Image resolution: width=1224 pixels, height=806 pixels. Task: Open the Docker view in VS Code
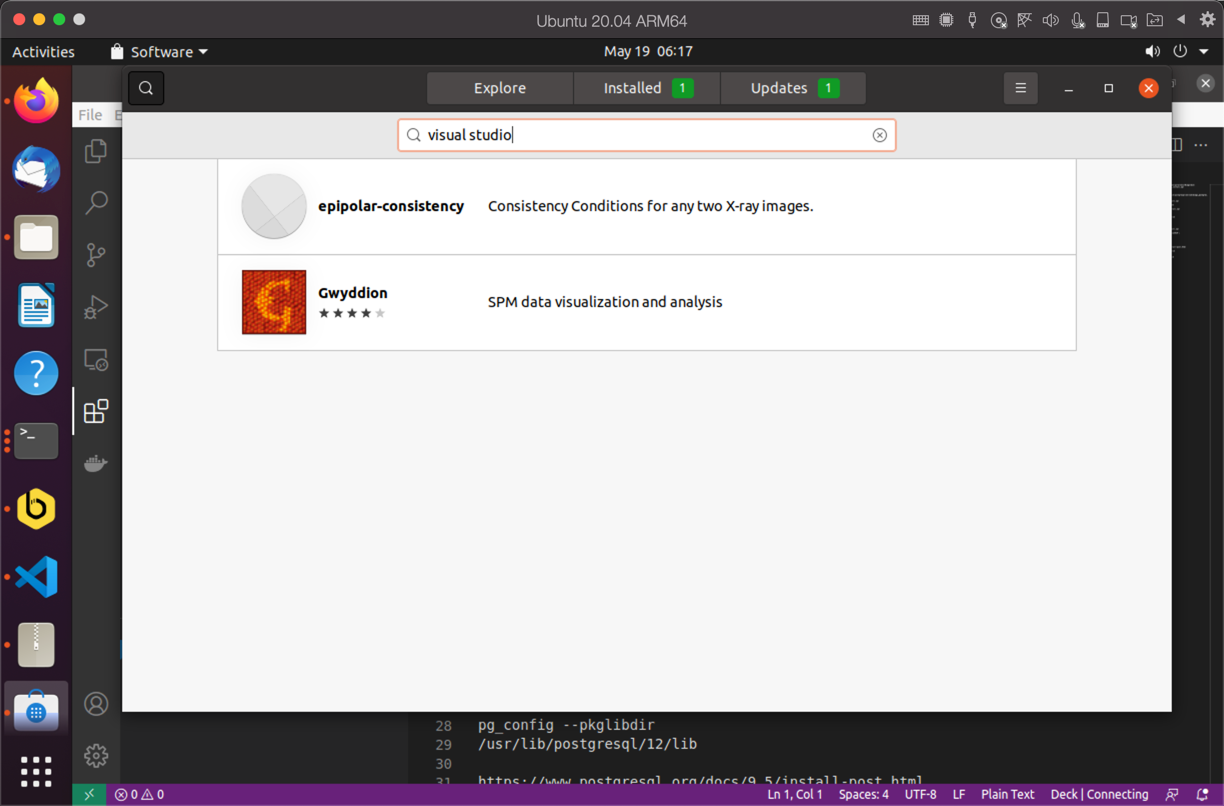pyautogui.click(x=96, y=463)
